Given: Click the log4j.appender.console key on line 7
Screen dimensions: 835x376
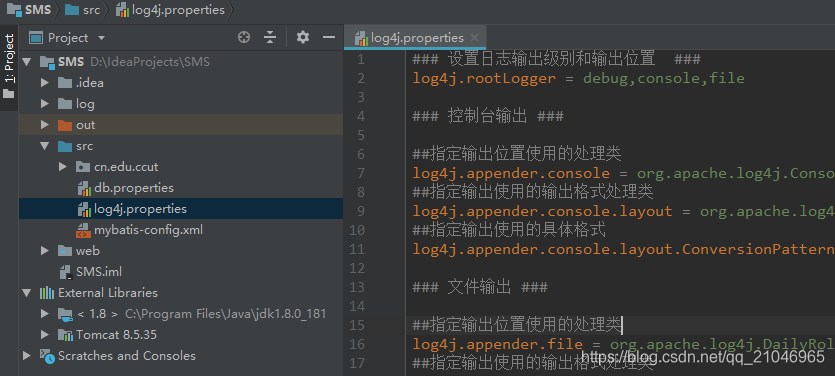Looking at the screenshot, I should [x=511, y=173].
